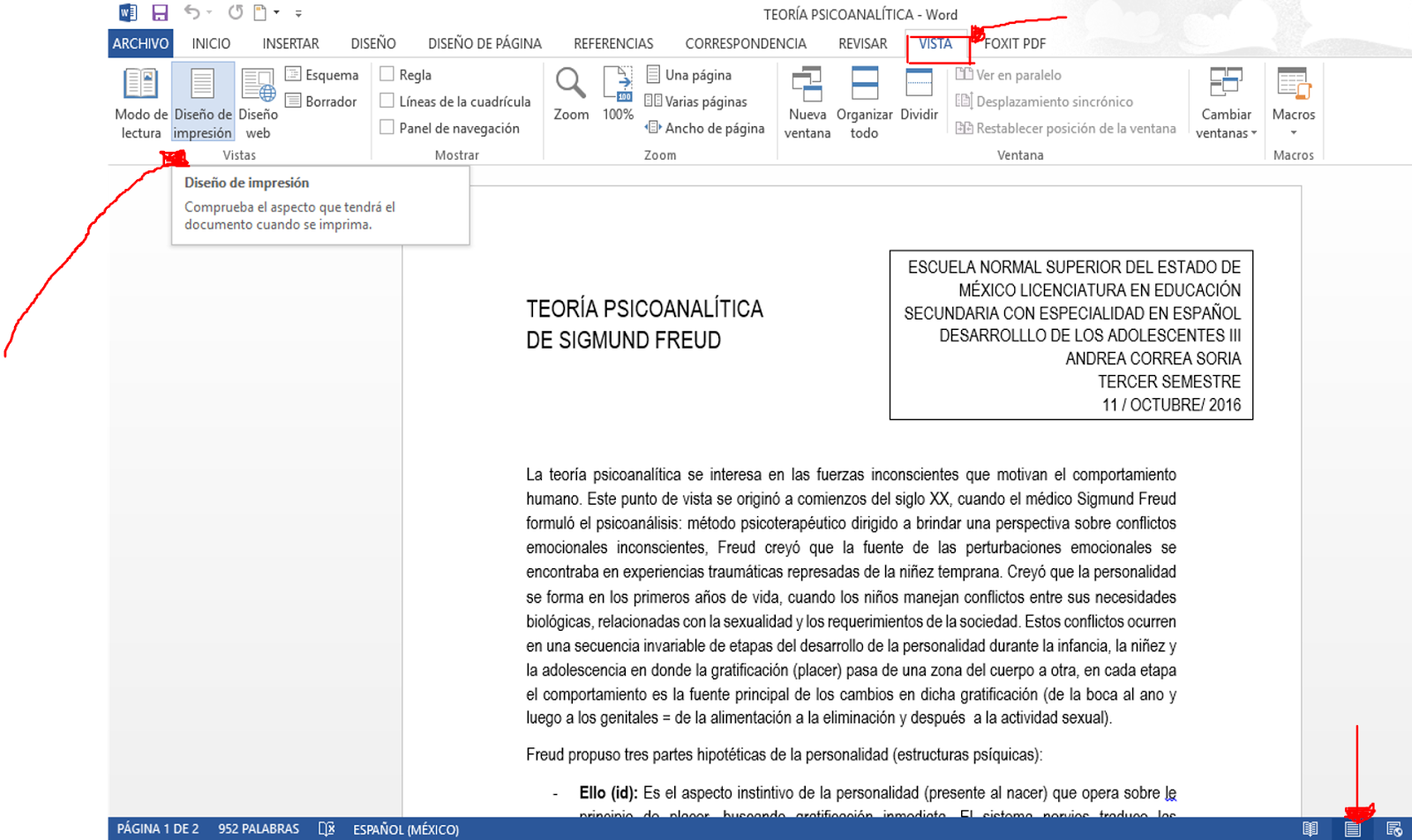Open the Panel de navegación
This screenshot has height=840, width=1412.
[x=386, y=128]
